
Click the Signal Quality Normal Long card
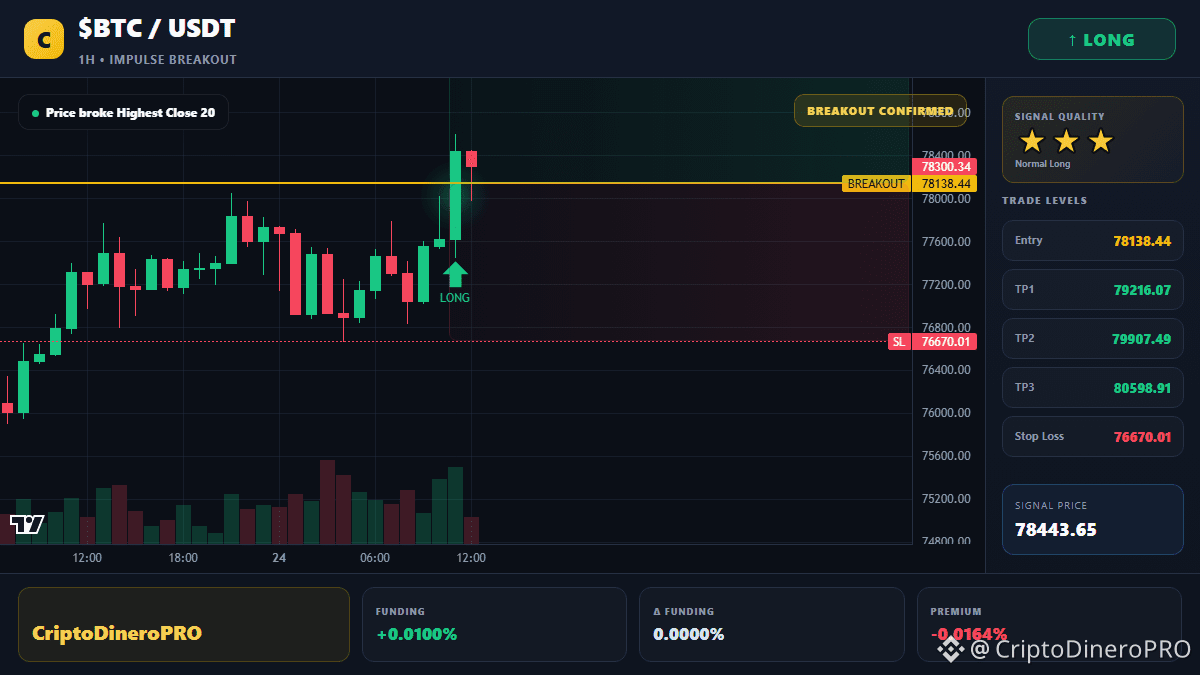[1092, 140]
